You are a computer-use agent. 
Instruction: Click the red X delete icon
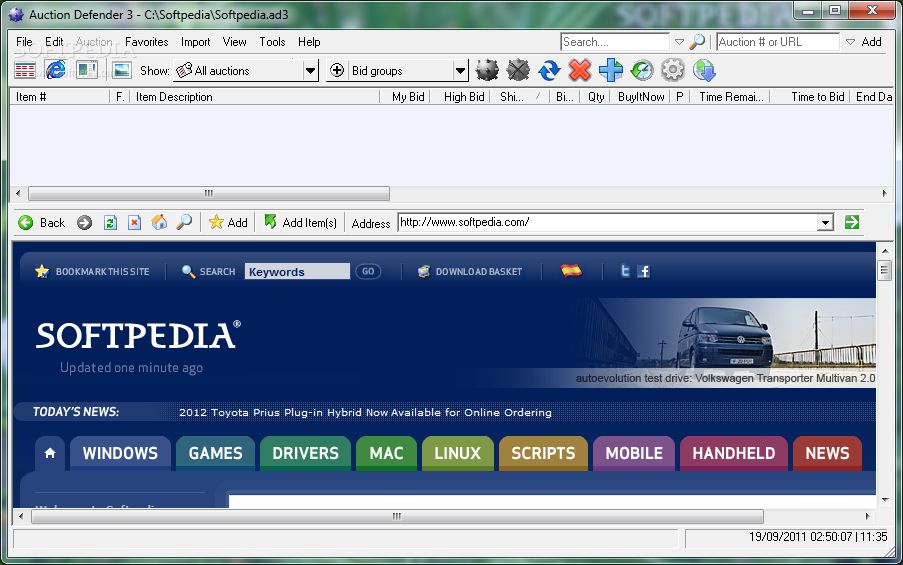pyautogui.click(x=580, y=70)
